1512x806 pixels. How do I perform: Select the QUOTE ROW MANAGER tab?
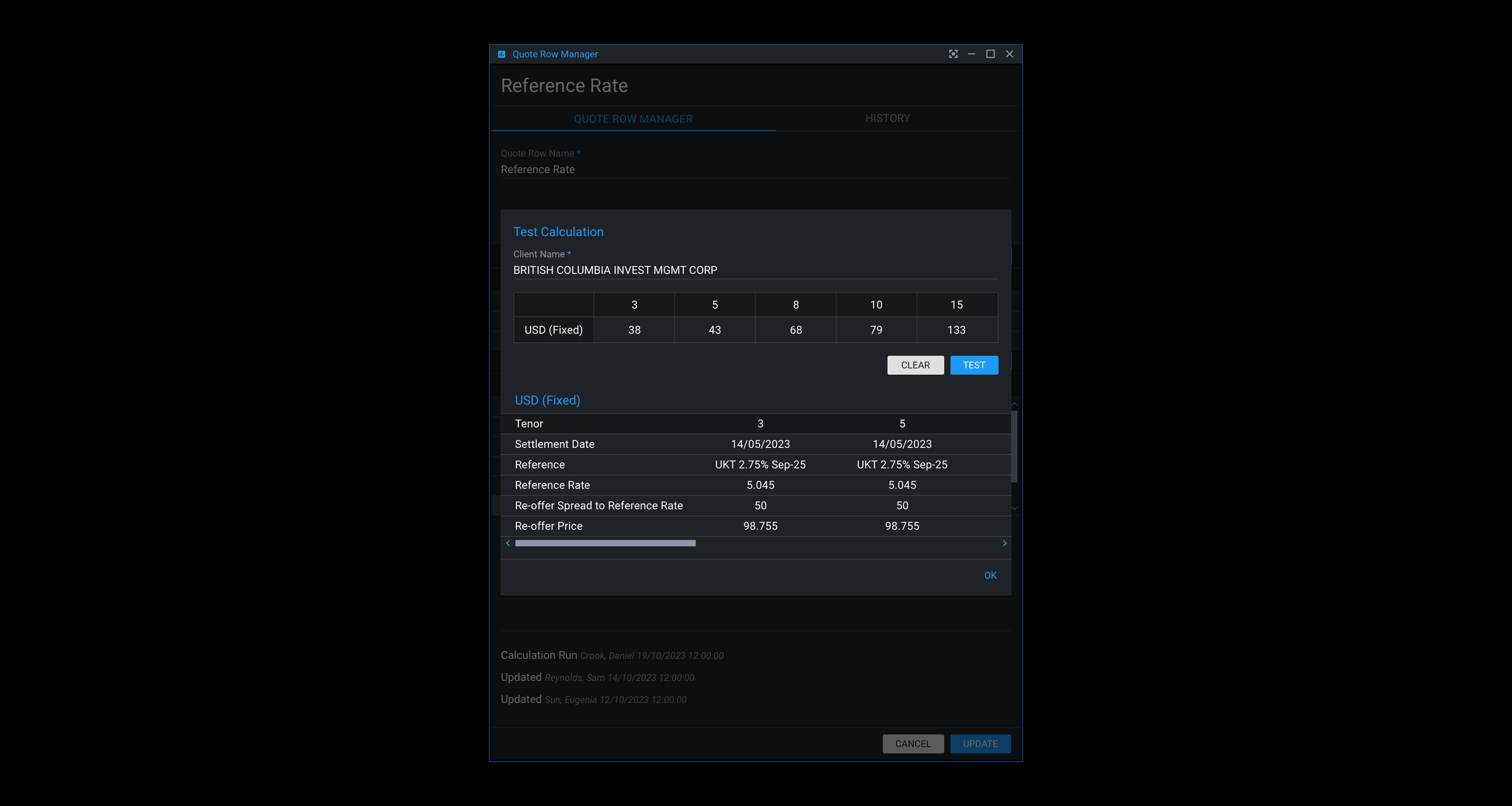point(633,119)
